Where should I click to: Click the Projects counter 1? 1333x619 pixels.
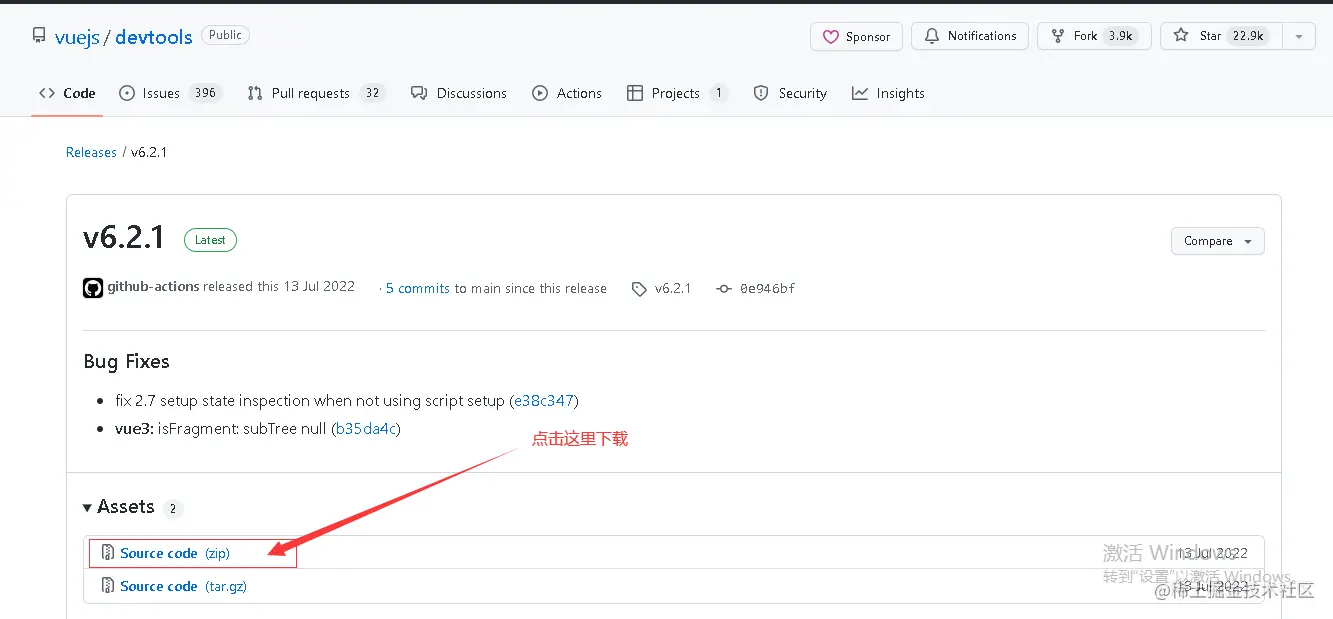pos(718,93)
